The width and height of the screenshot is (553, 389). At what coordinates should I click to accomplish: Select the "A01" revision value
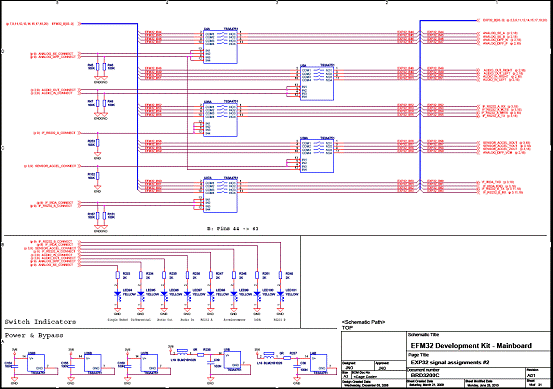(531, 375)
